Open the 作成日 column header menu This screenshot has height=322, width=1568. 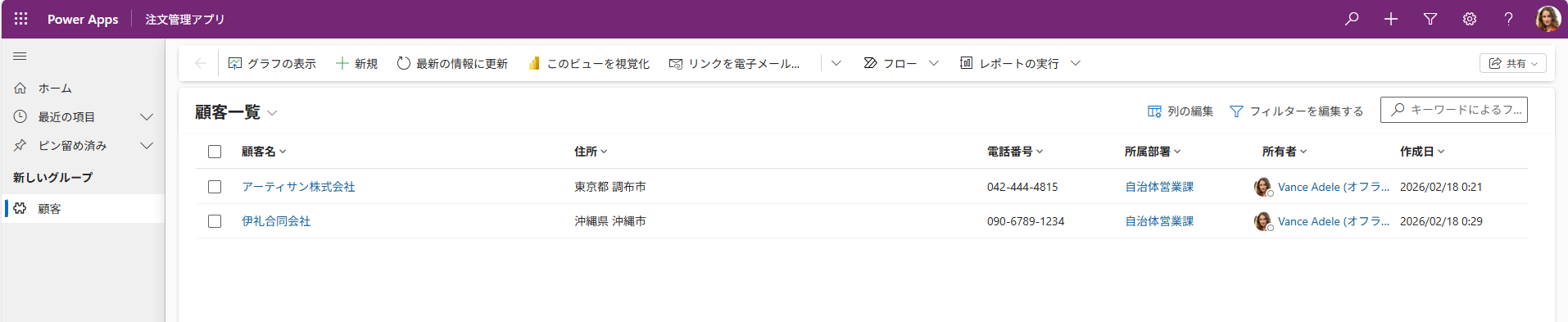point(1422,152)
